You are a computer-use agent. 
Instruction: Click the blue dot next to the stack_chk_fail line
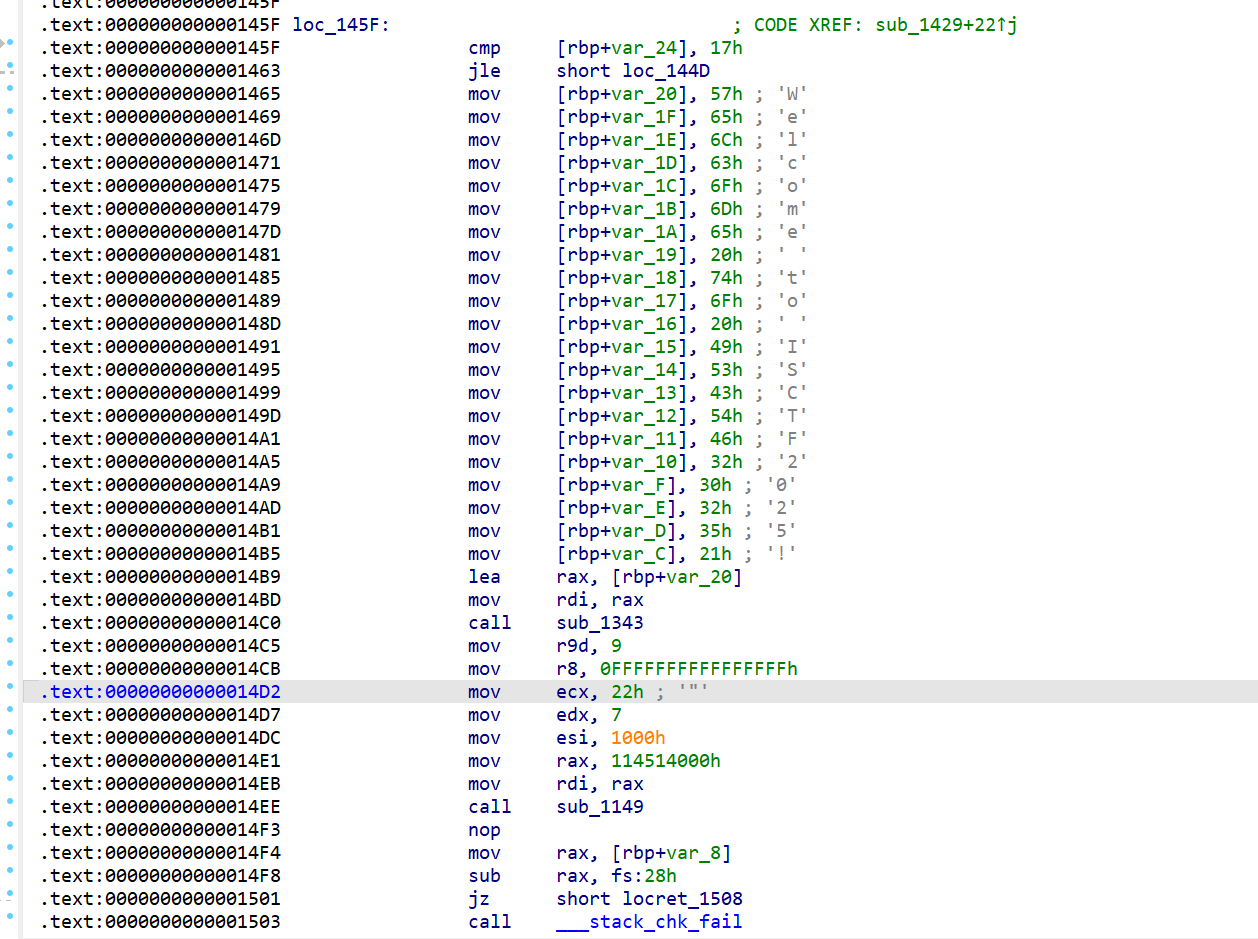[10, 921]
